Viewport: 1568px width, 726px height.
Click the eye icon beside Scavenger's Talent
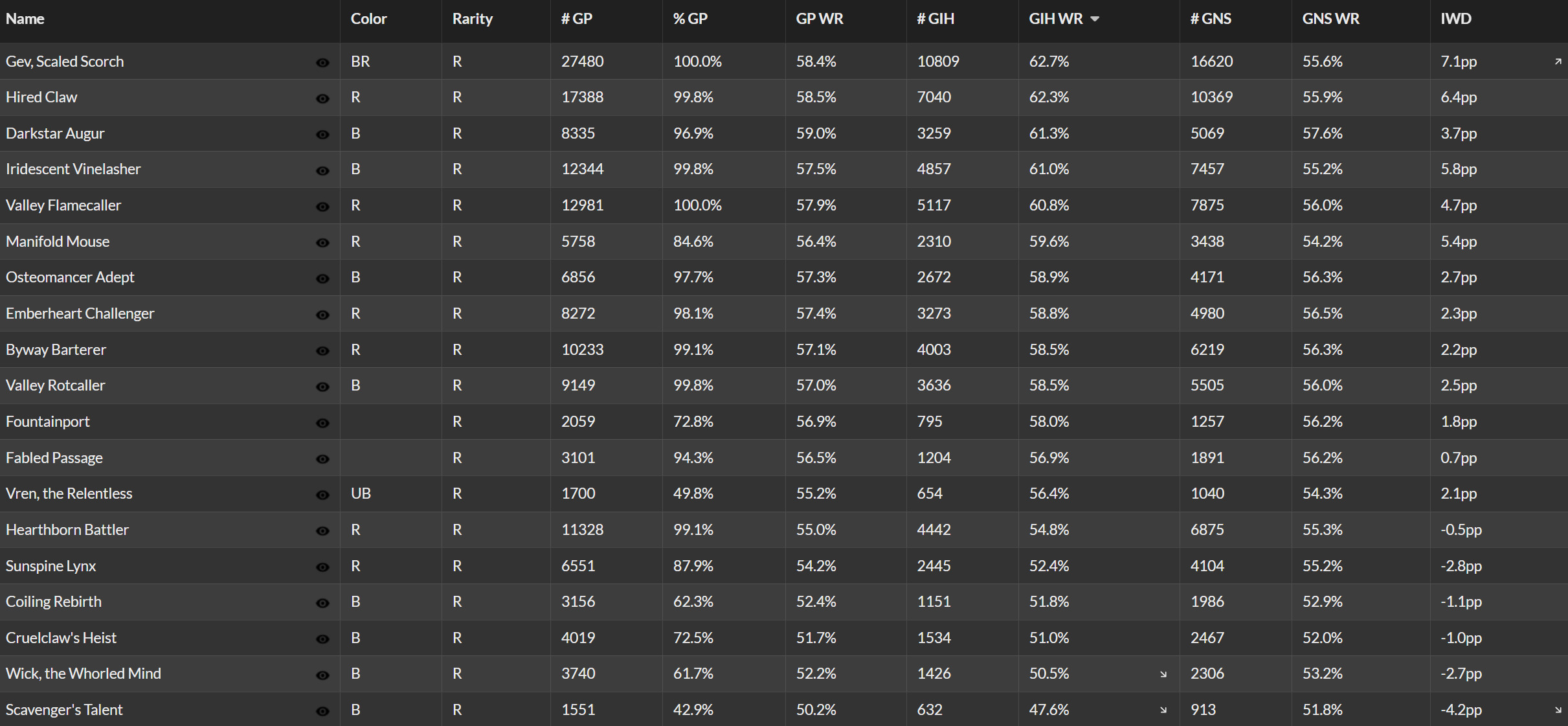coord(322,711)
